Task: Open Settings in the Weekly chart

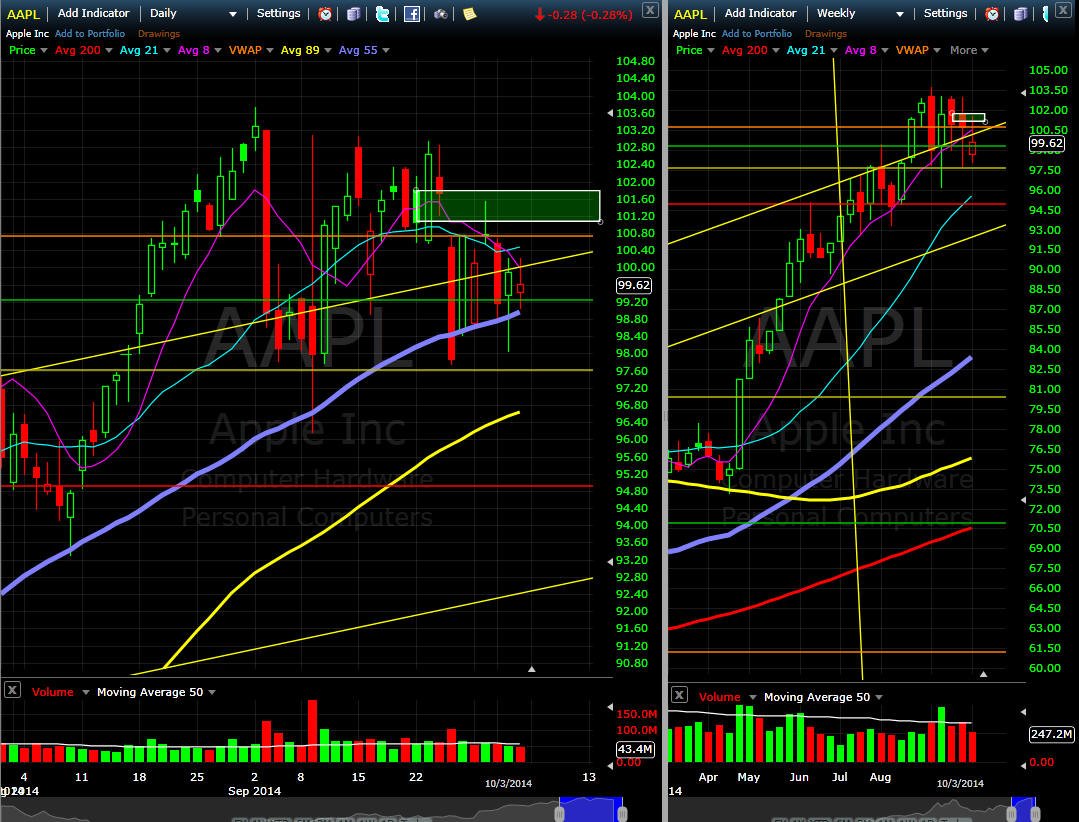Action: click(x=945, y=13)
